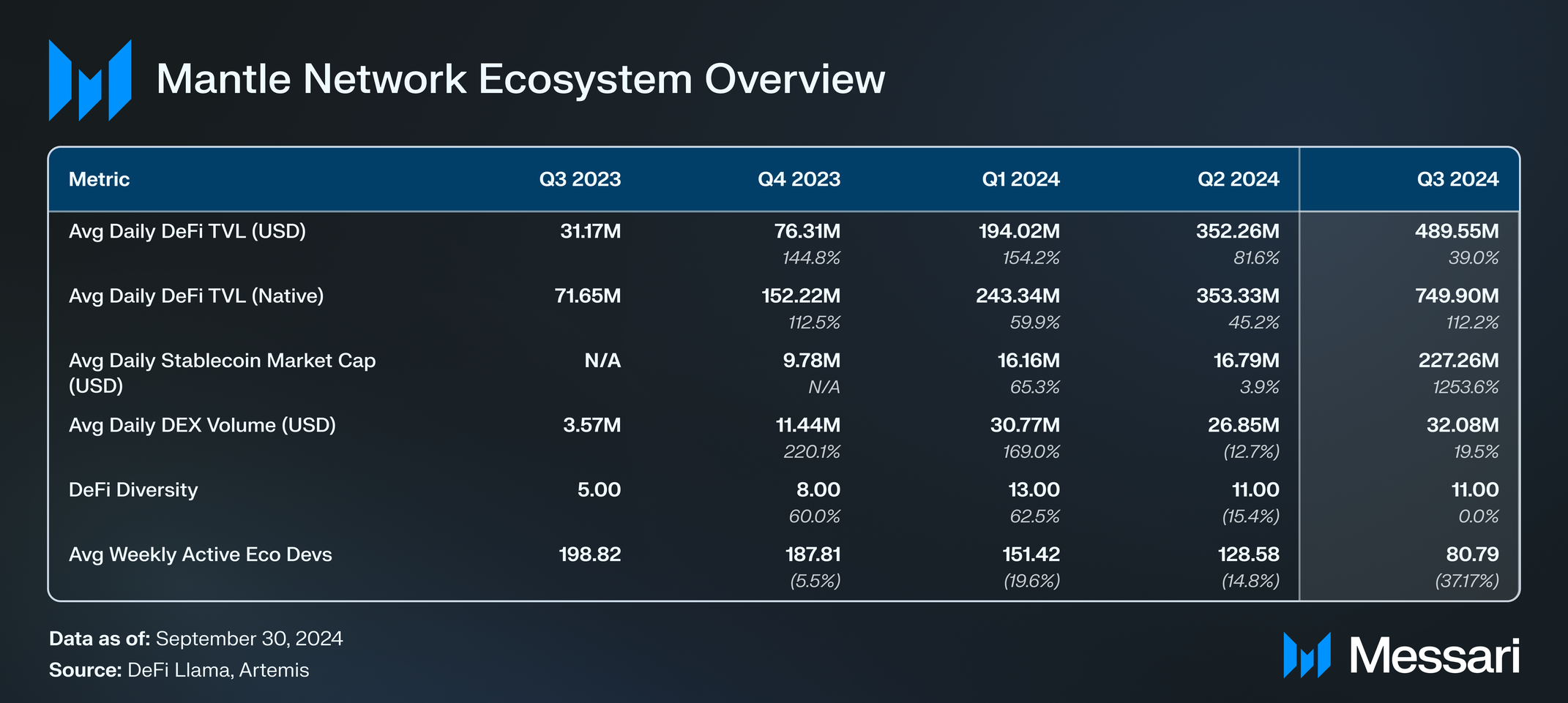
Task: Click the 151.42 value
Action: click(x=1031, y=554)
